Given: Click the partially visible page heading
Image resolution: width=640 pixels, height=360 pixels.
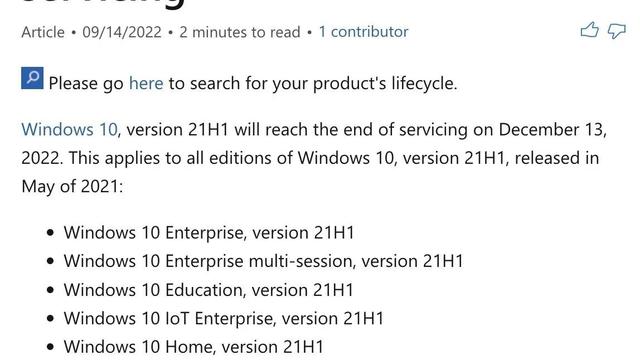Looking at the screenshot, I should pyautogui.click(x=103, y=4).
